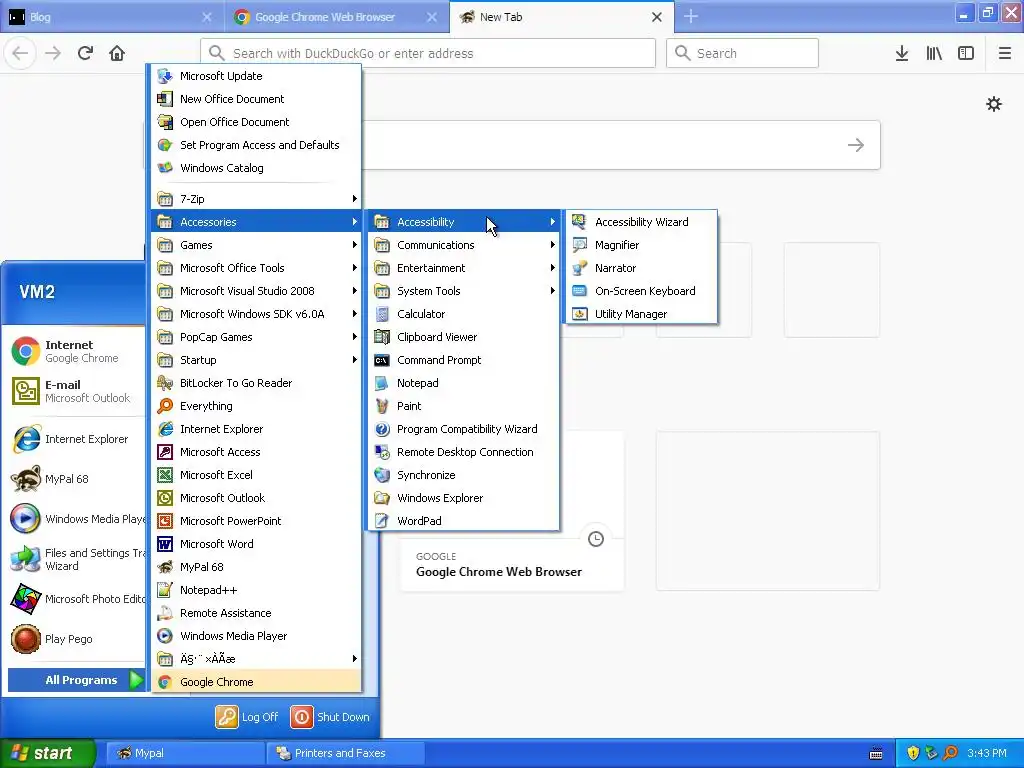Click the Shut Down button
1024x768 pixels.
(x=330, y=716)
